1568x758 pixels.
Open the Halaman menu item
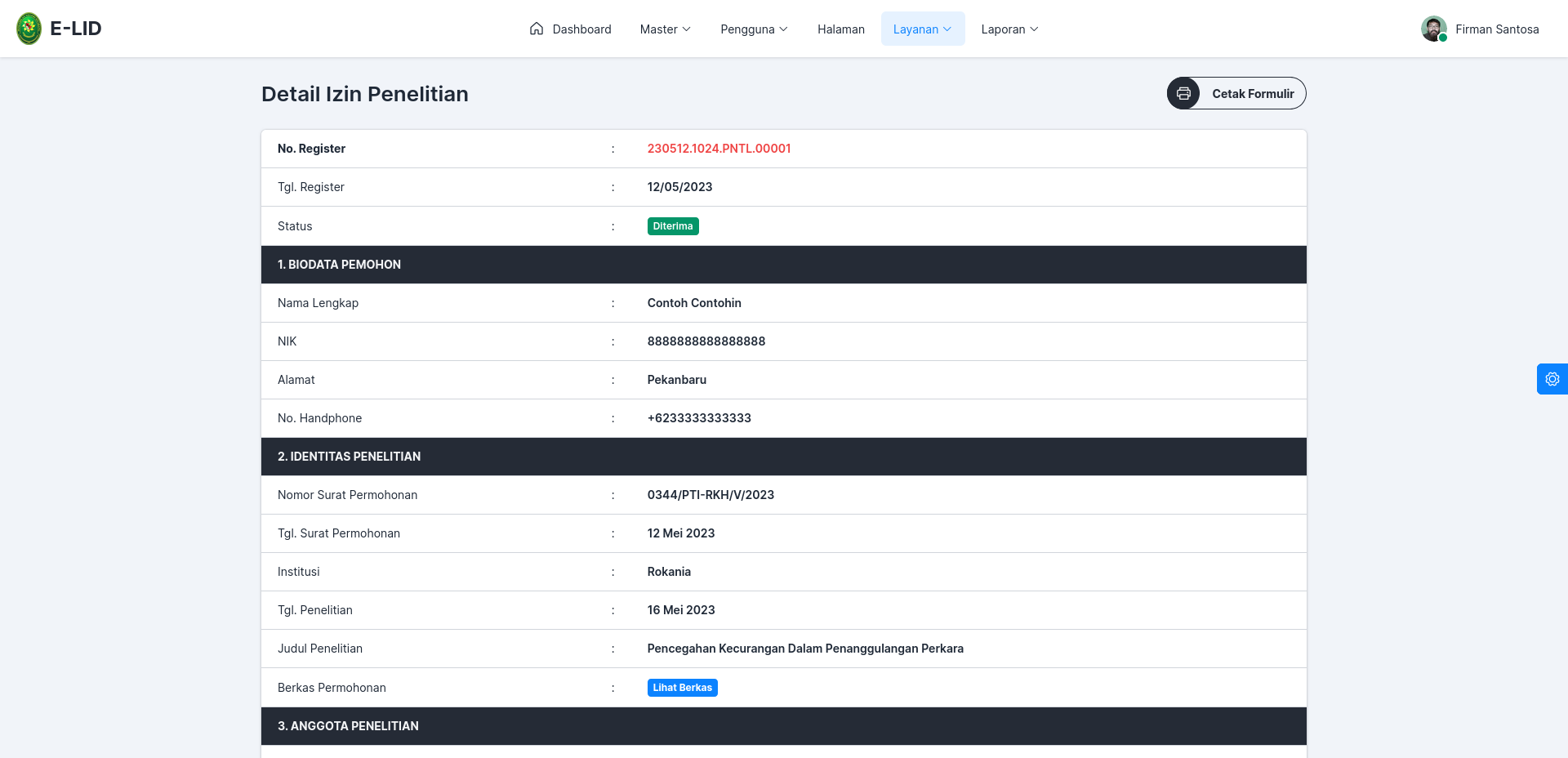pos(841,29)
